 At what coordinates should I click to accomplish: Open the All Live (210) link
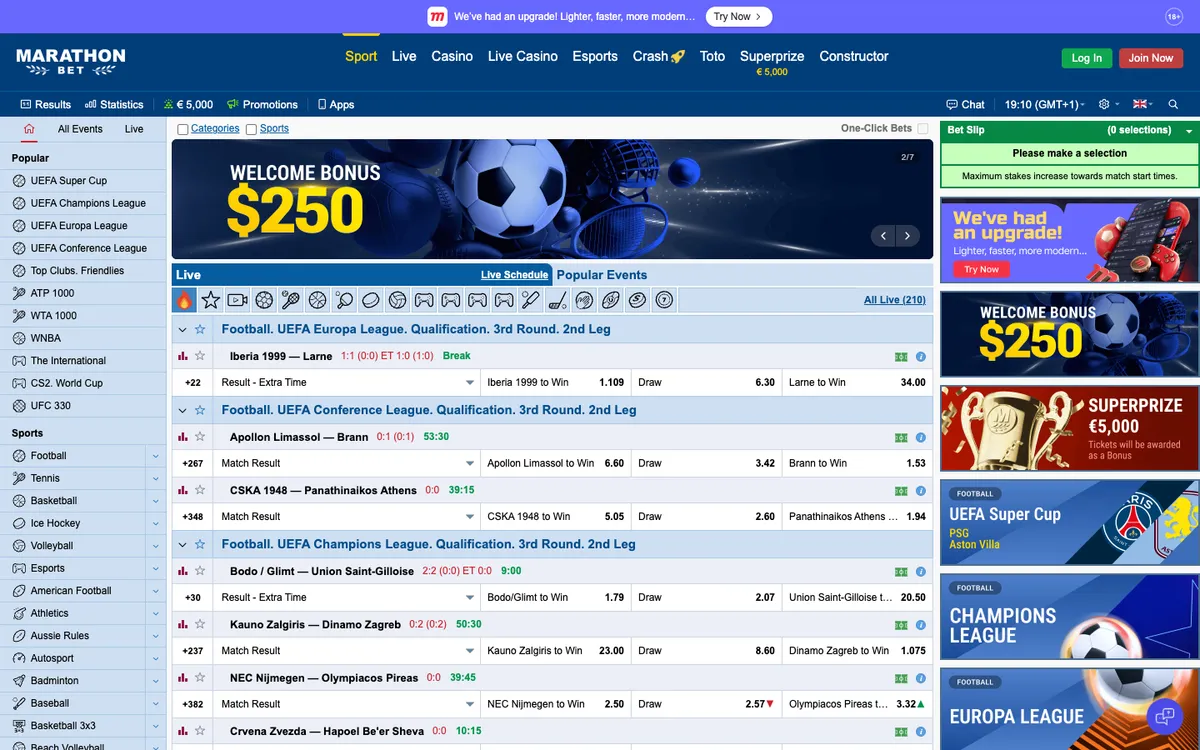895,300
